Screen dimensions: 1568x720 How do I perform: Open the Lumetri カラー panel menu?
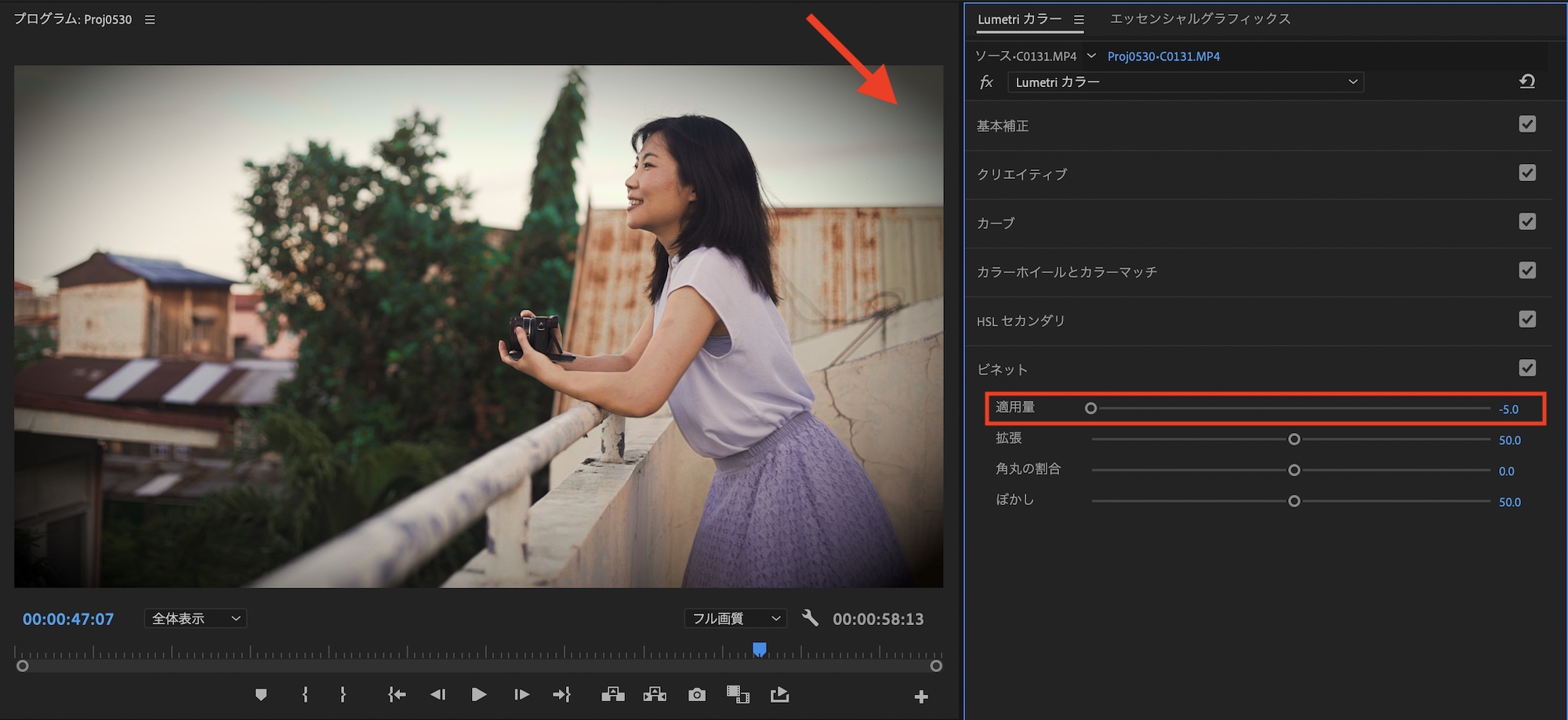pyautogui.click(x=1079, y=20)
